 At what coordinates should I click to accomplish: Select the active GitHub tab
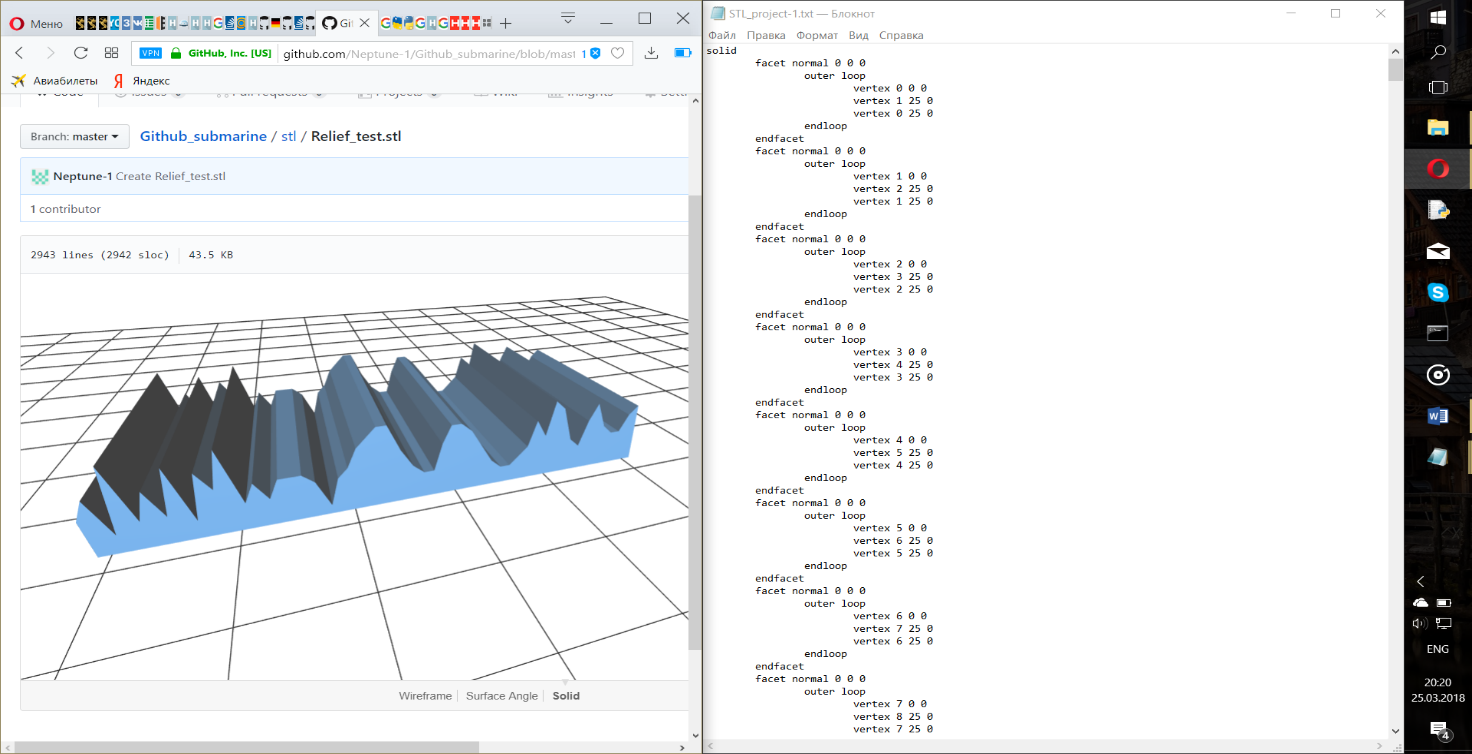[x=346, y=23]
